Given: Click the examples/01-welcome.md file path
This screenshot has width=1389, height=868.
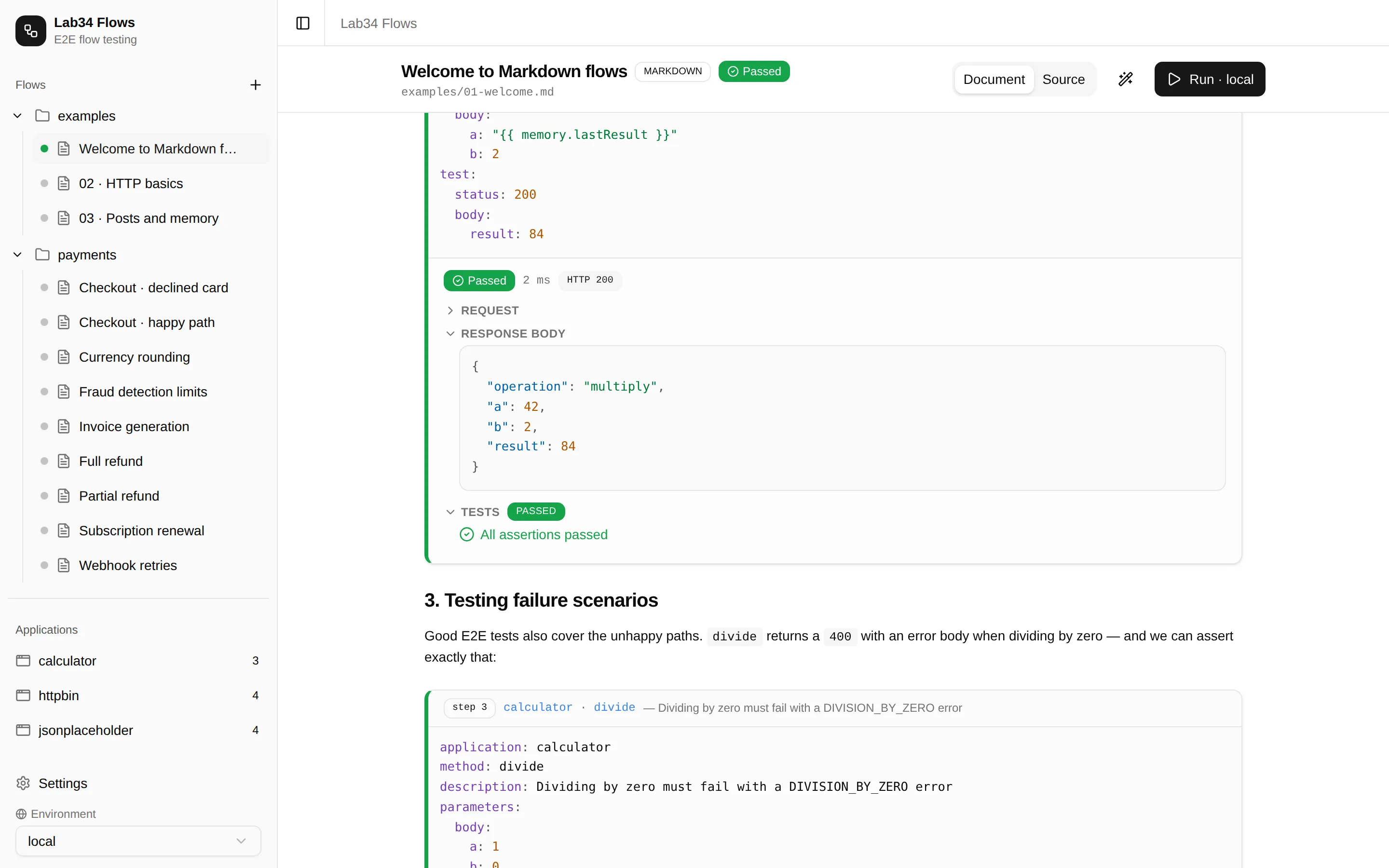Looking at the screenshot, I should [477, 92].
